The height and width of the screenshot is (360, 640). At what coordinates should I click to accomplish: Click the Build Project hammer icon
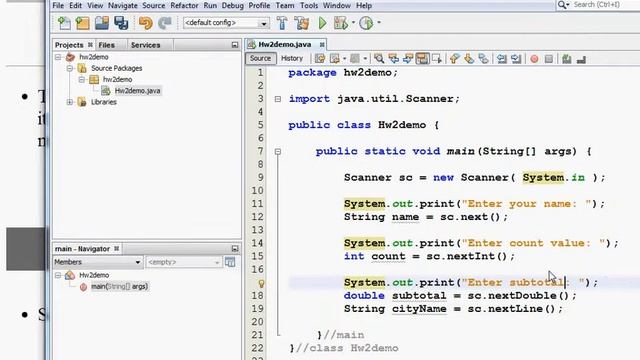click(x=282, y=23)
